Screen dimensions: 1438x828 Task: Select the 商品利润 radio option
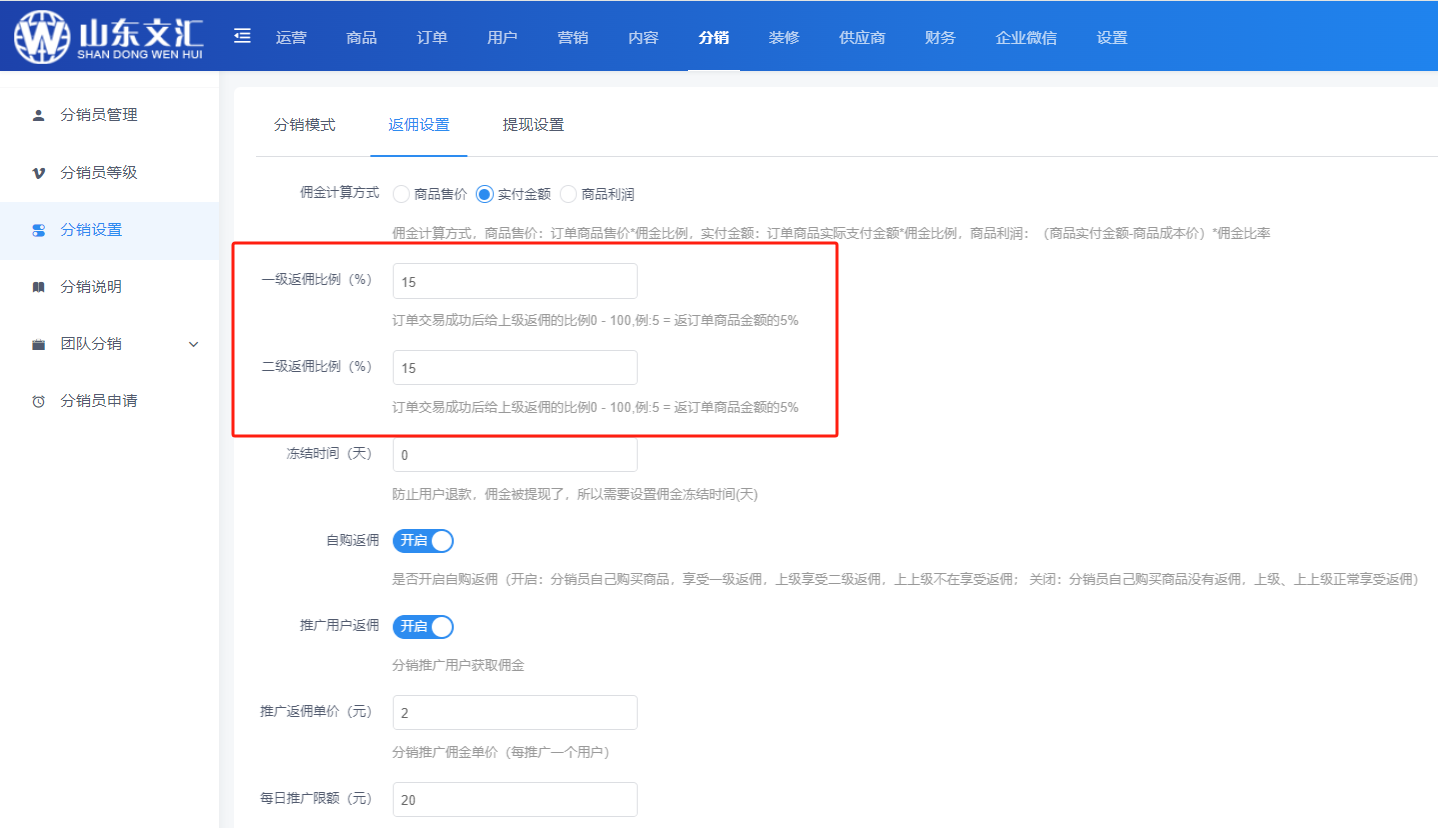tap(569, 194)
